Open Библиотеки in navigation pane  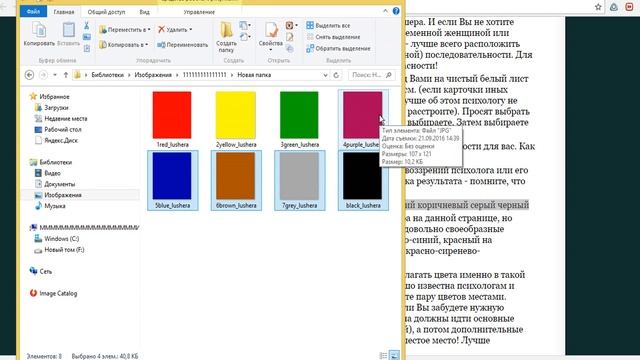click(55, 162)
